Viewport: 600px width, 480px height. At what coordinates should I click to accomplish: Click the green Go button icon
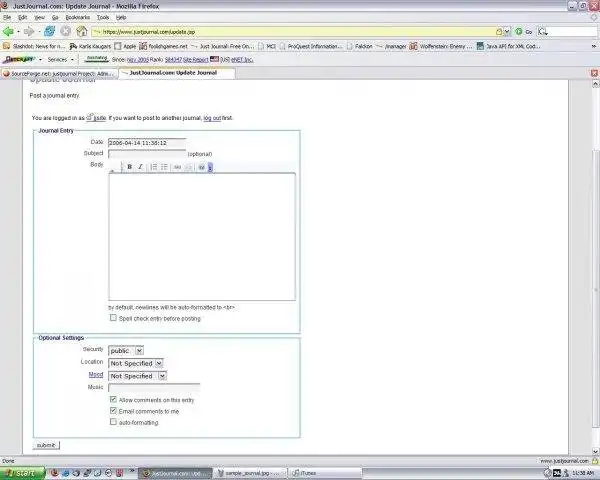[x=519, y=32]
